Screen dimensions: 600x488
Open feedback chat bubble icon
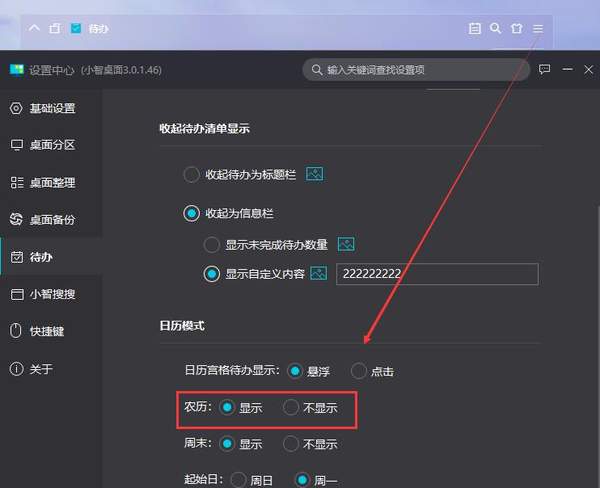545,69
